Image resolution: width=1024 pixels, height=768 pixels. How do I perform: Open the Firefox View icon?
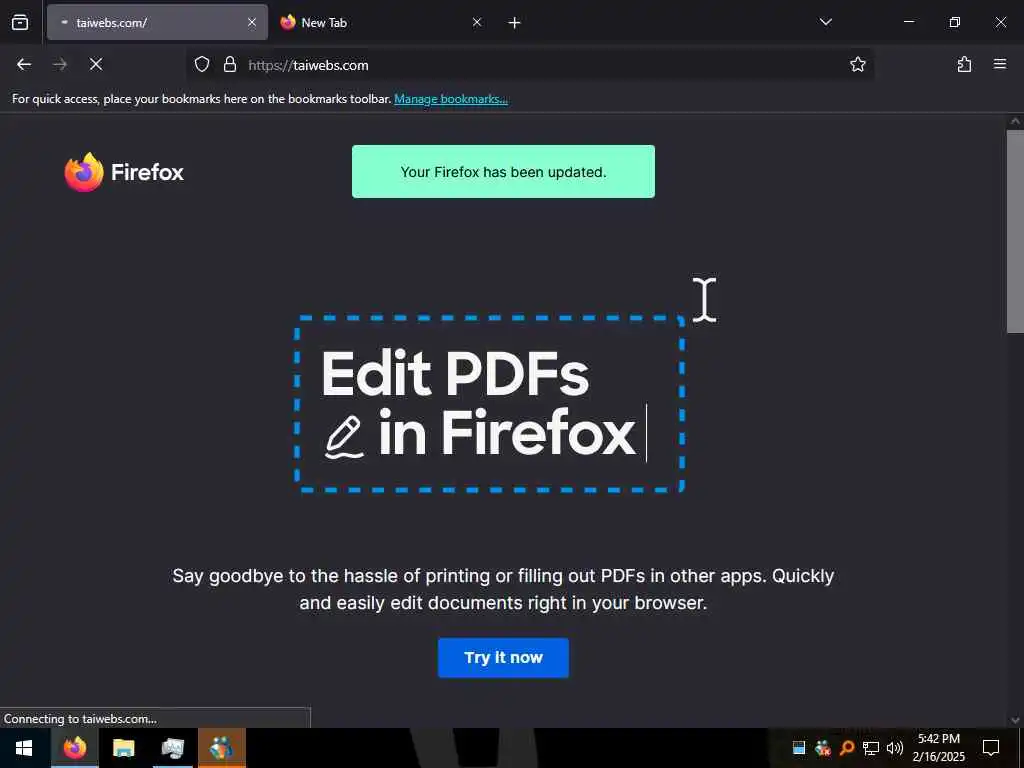point(20,22)
